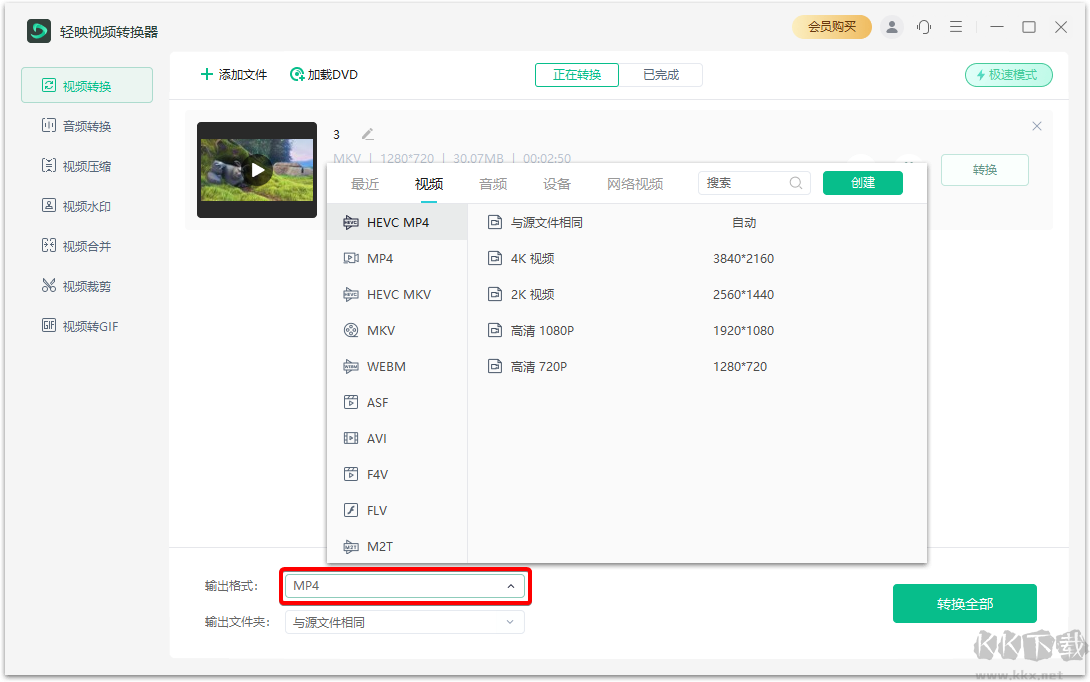This screenshot has width=1090, height=682.
Task: Select the 正在转换 view
Action: point(576,74)
